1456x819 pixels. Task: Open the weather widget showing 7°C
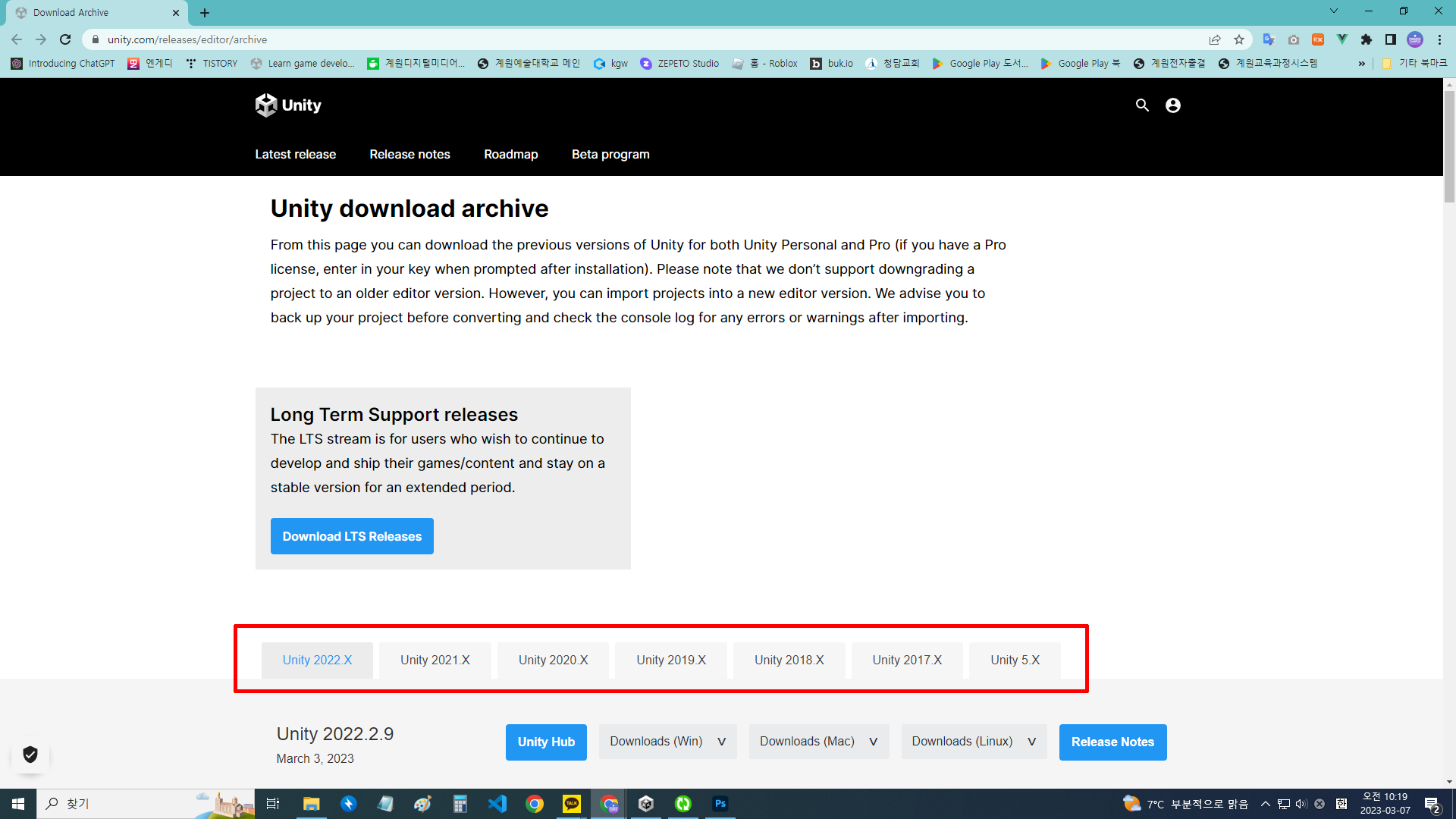point(1185,804)
